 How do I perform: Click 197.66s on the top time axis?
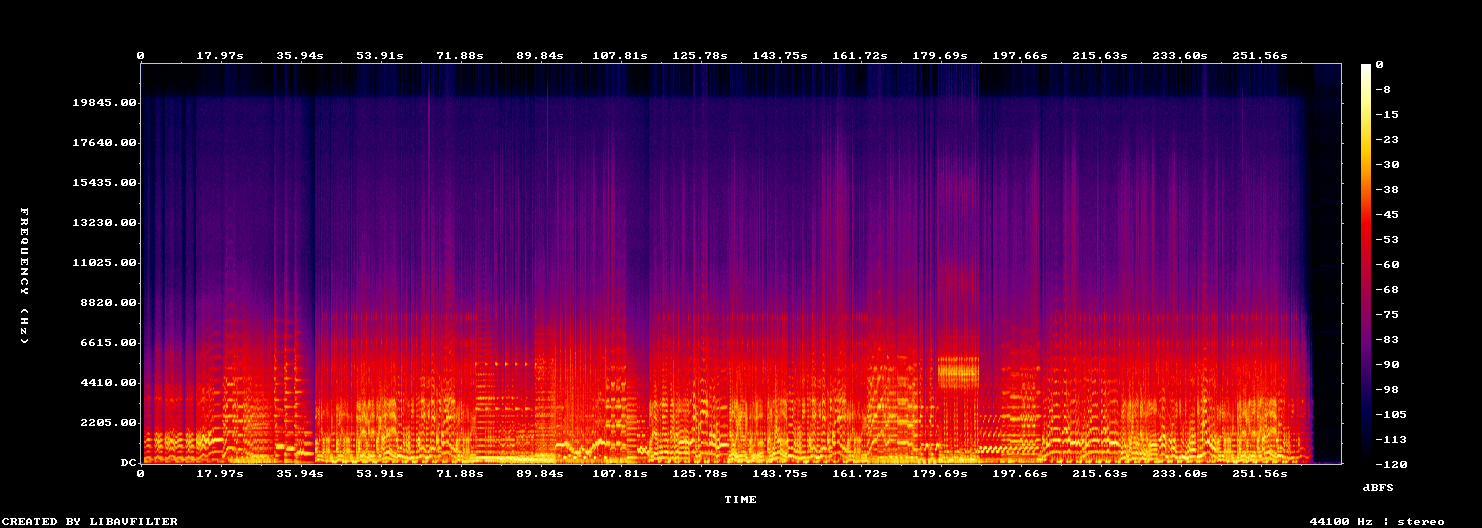pyautogui.click(x=1020, y=56)
